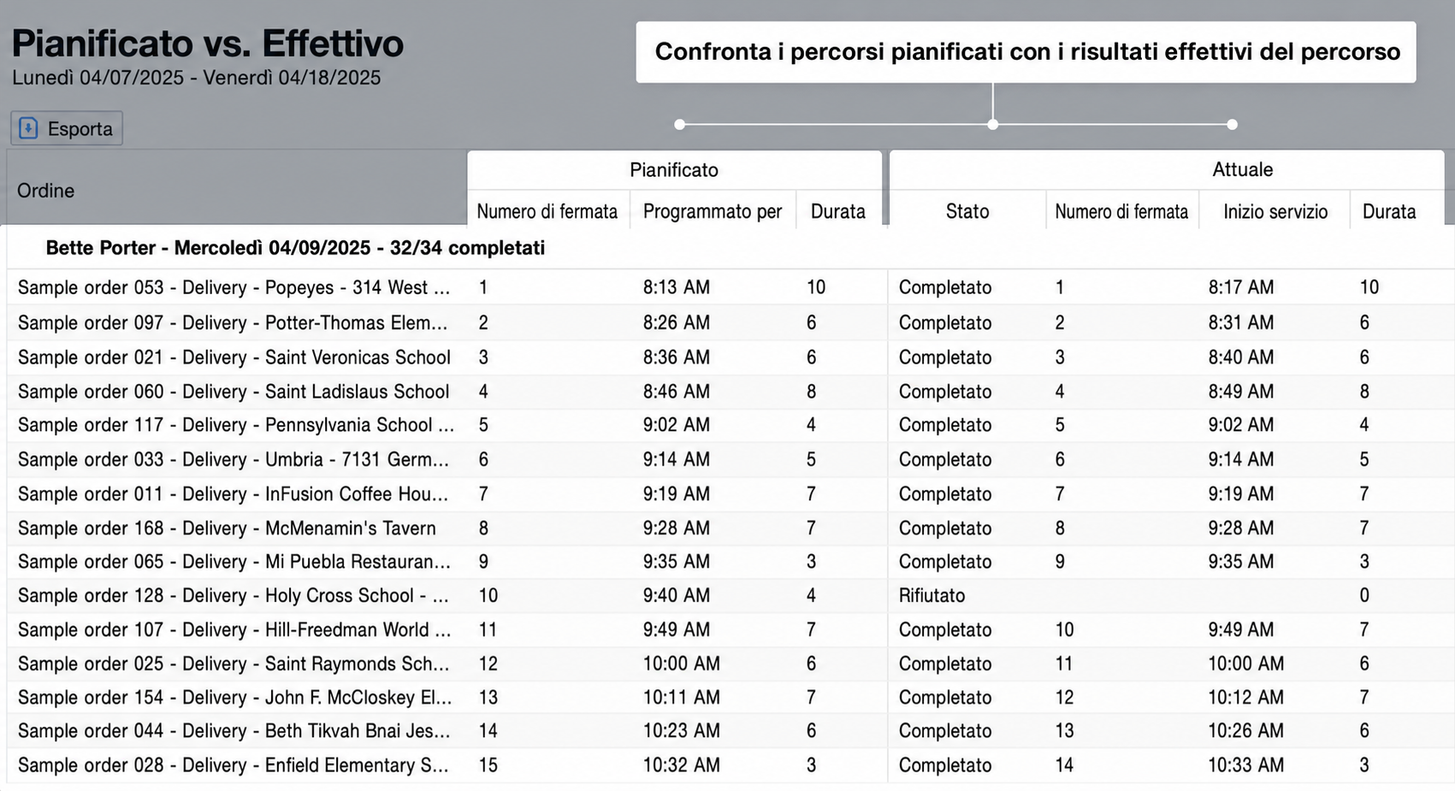Viewport: 1455px width, 791px height.
Task: Click the date range Lunedì 04/07/2025 - Venerdì 04/18/2025
Action: (196, 77)
